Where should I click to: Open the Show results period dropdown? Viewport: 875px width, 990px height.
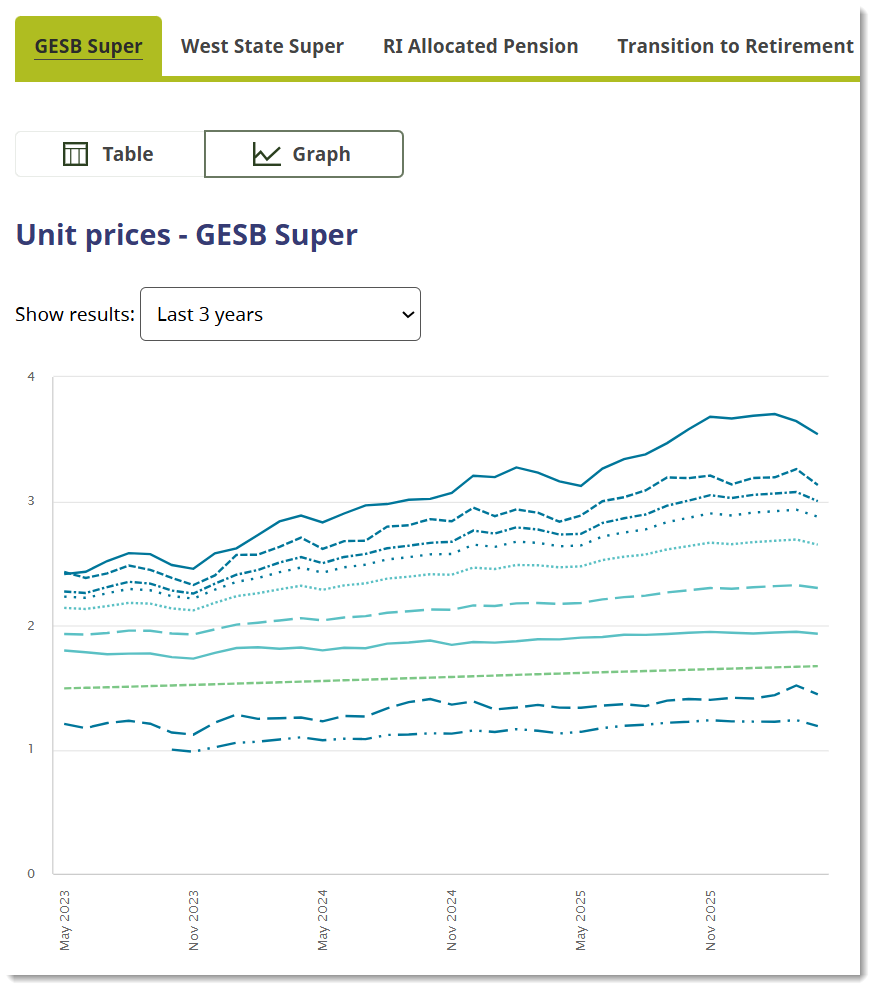pyautogui.click(x=280, y=314)
